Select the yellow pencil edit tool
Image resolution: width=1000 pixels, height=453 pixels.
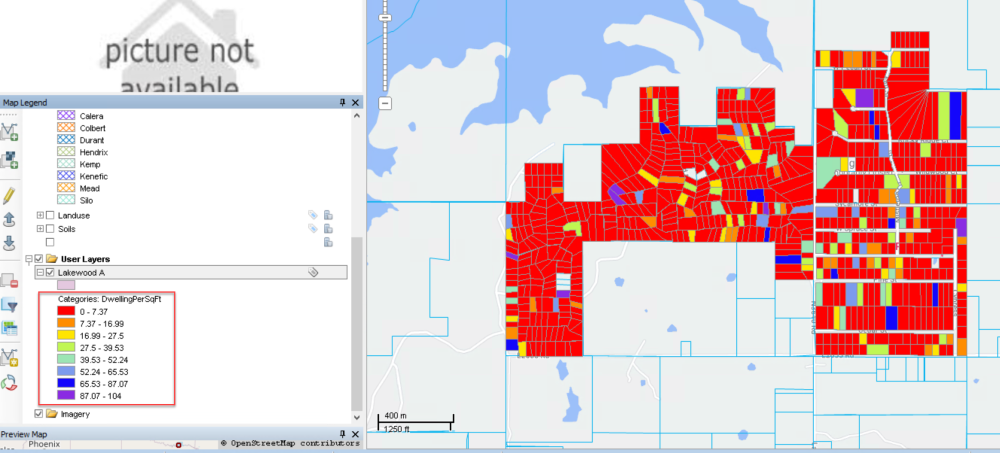coord(9,195)
